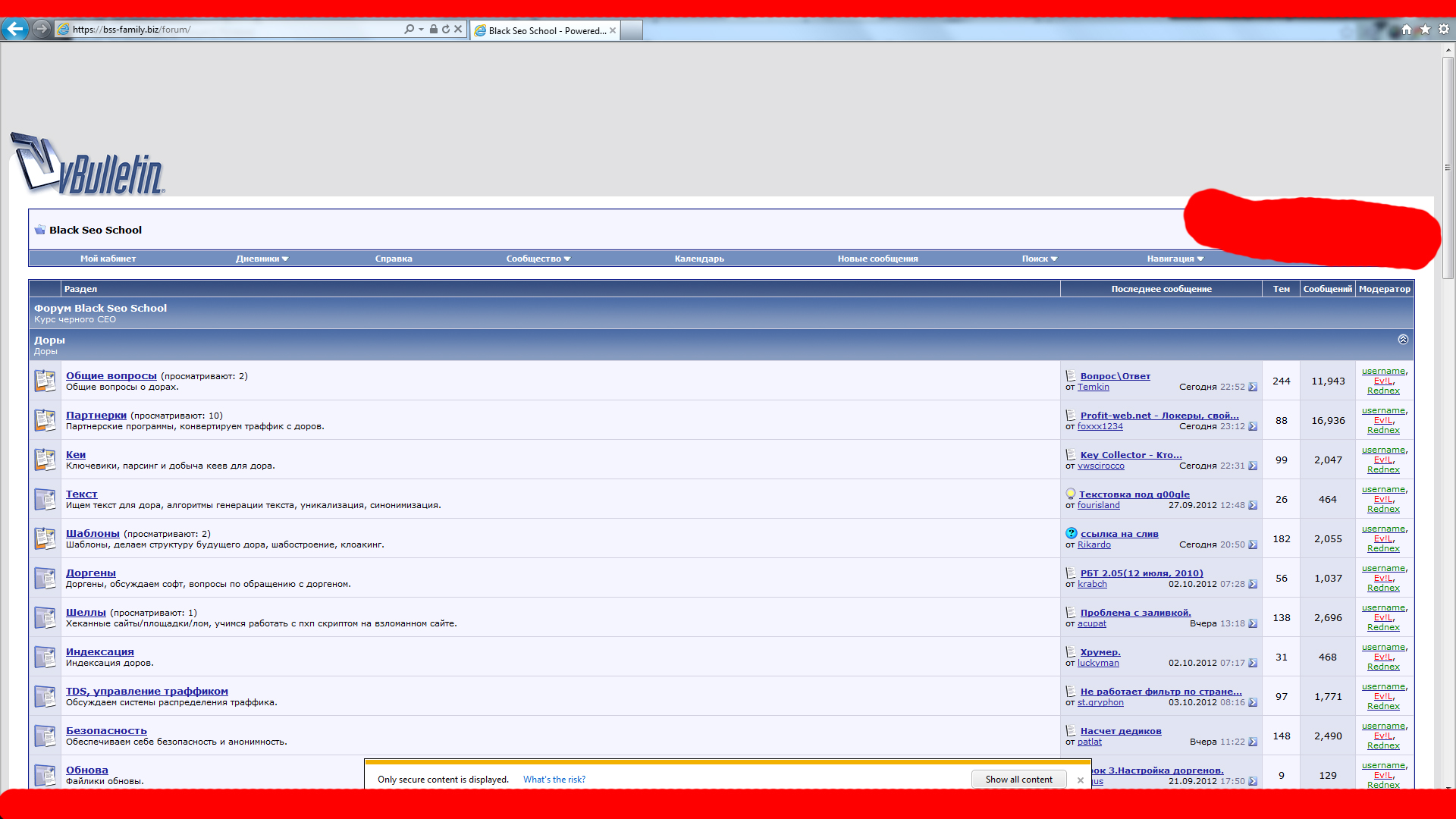Open Шаблоны forum link

pyautogui.click(x=93, y=533)
